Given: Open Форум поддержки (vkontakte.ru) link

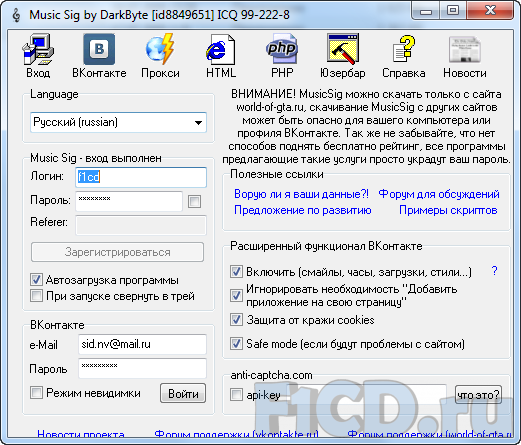Looking at the screenshot, I should pyautogui.click(x=236, y=434).
